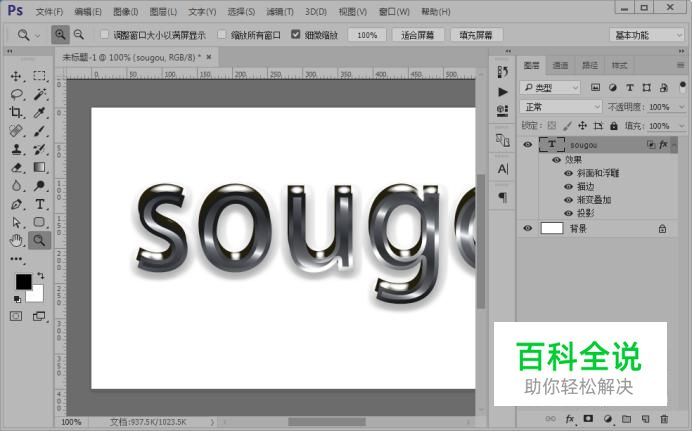Add layer style fx button at panel bottom
Viewport: 692px width, 431px height.
pyautogui.click(x=570, y=419)
